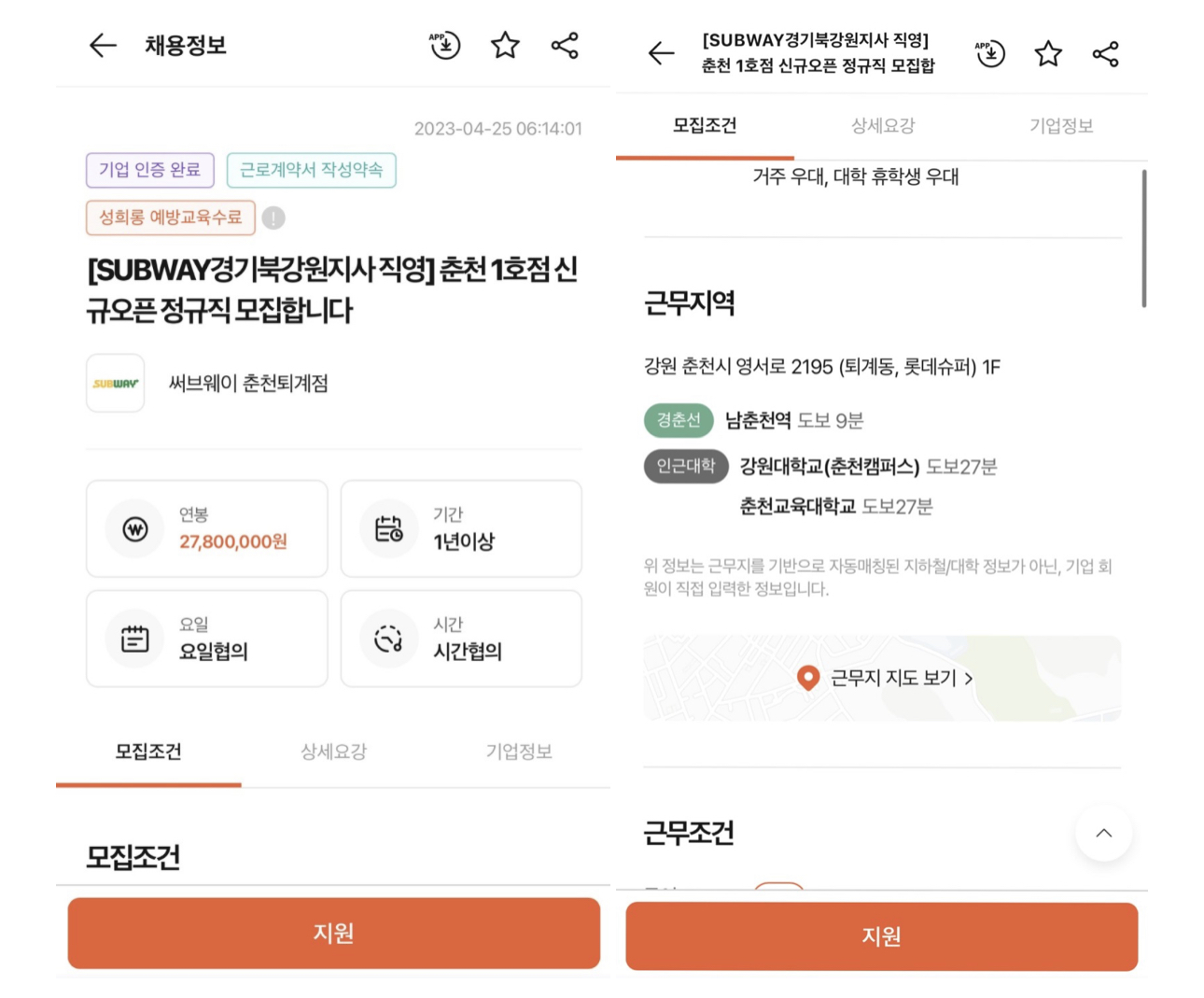The height and width of the screenshot is (998, 1204).
Task: Select 기업정보 tab on right screen
Action: coord(1061,126)
